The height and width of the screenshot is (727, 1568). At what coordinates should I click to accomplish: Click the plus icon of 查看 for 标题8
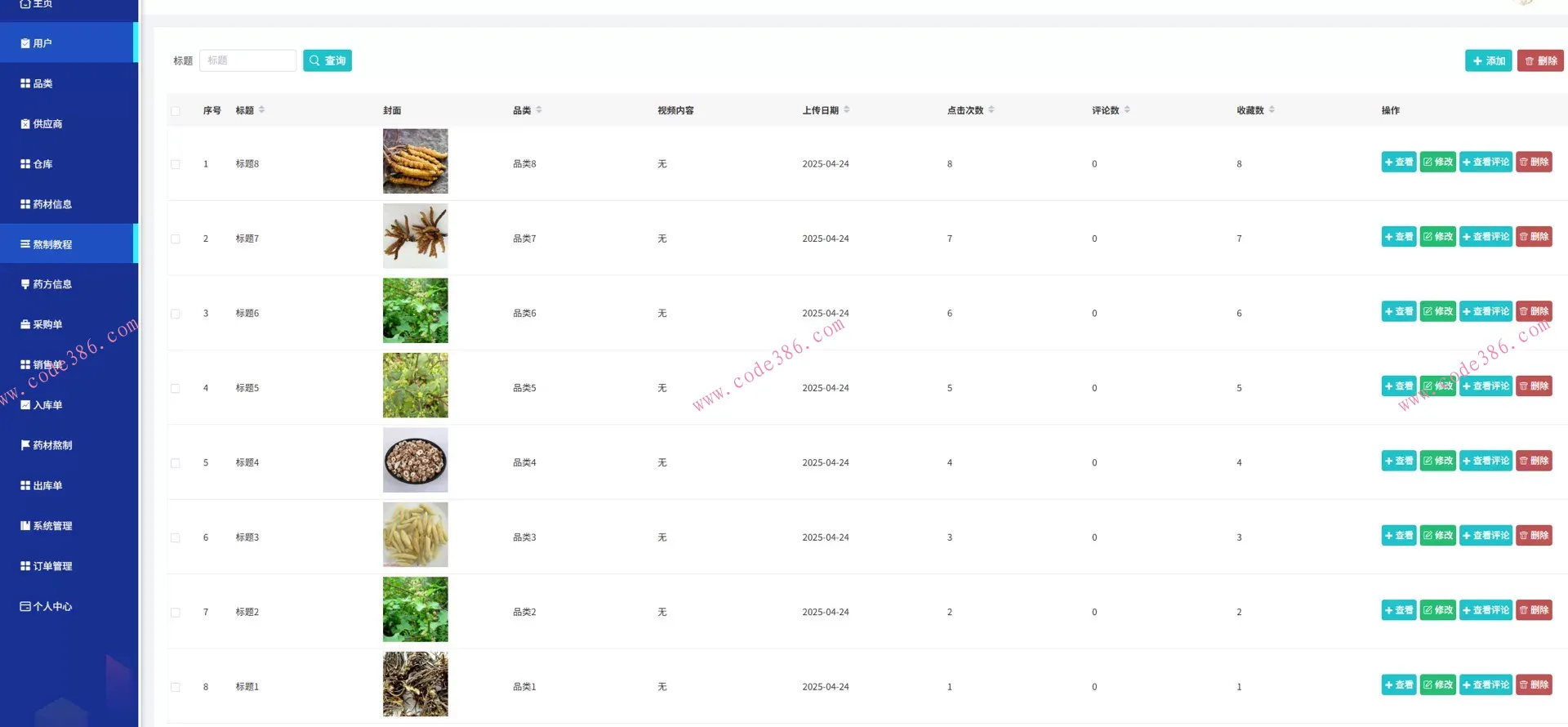(1389, 162)
